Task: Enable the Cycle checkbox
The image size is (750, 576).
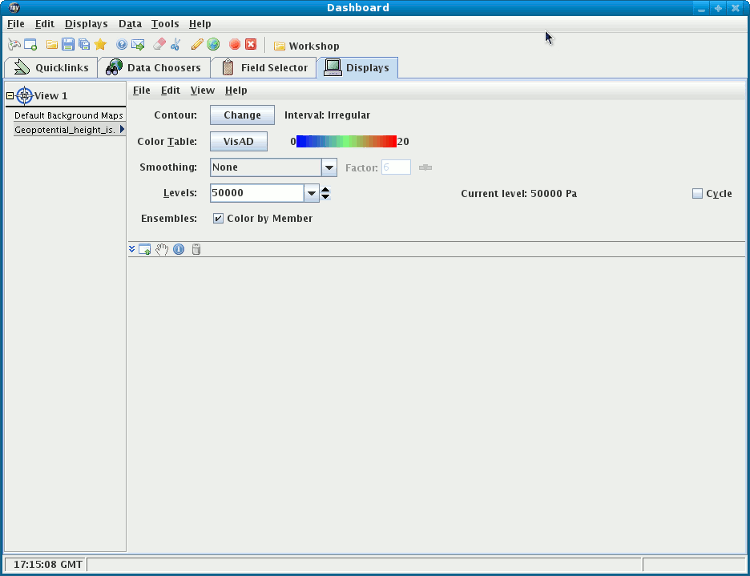Action: (x=697, y=194)
